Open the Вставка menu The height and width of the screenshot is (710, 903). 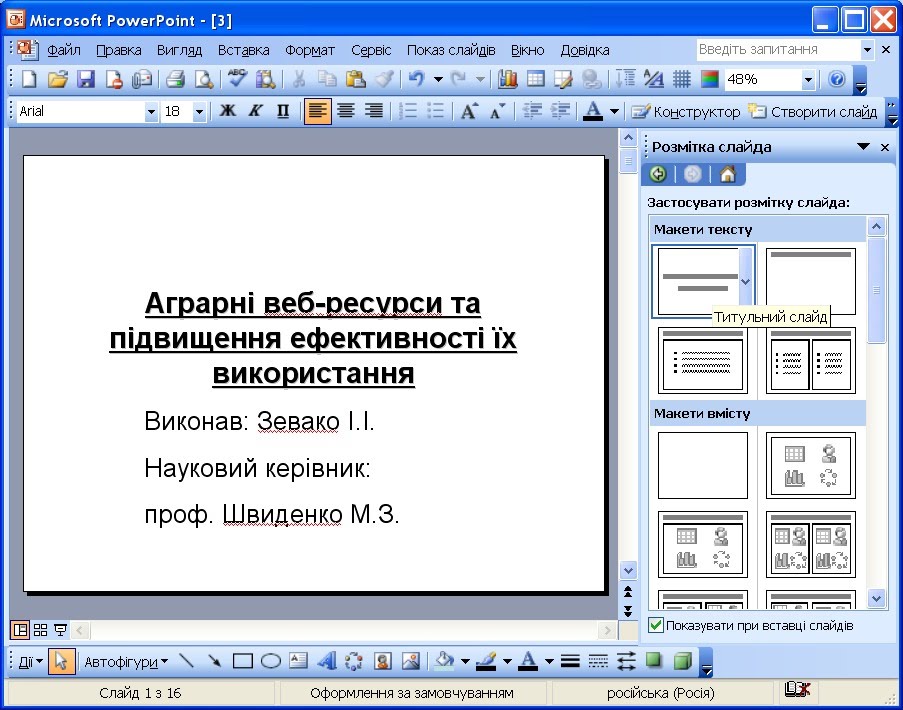point(244,50)
